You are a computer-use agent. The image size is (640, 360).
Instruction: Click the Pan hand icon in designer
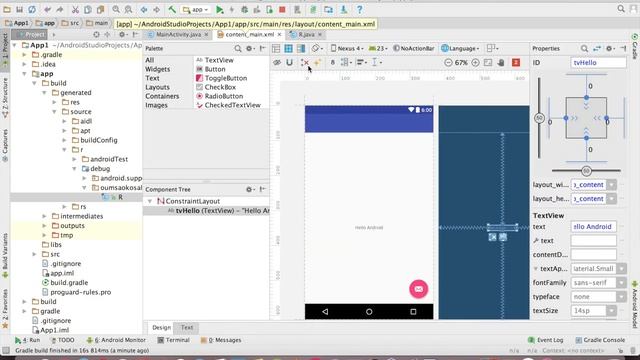(x=501, y=62)
